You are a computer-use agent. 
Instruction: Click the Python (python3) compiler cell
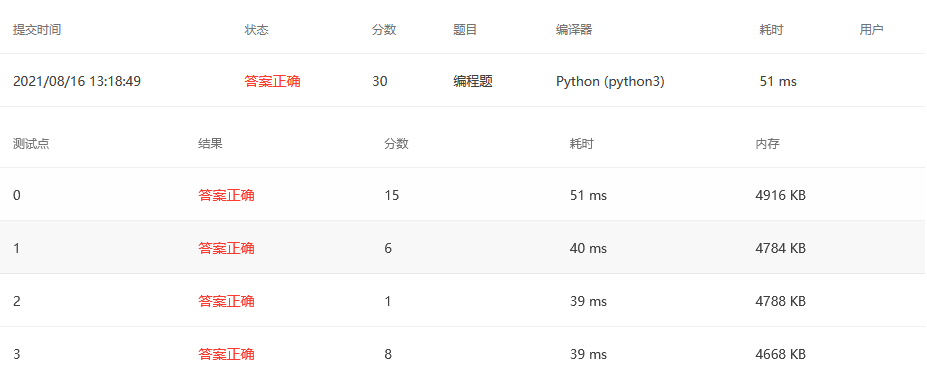coord(610,82)
